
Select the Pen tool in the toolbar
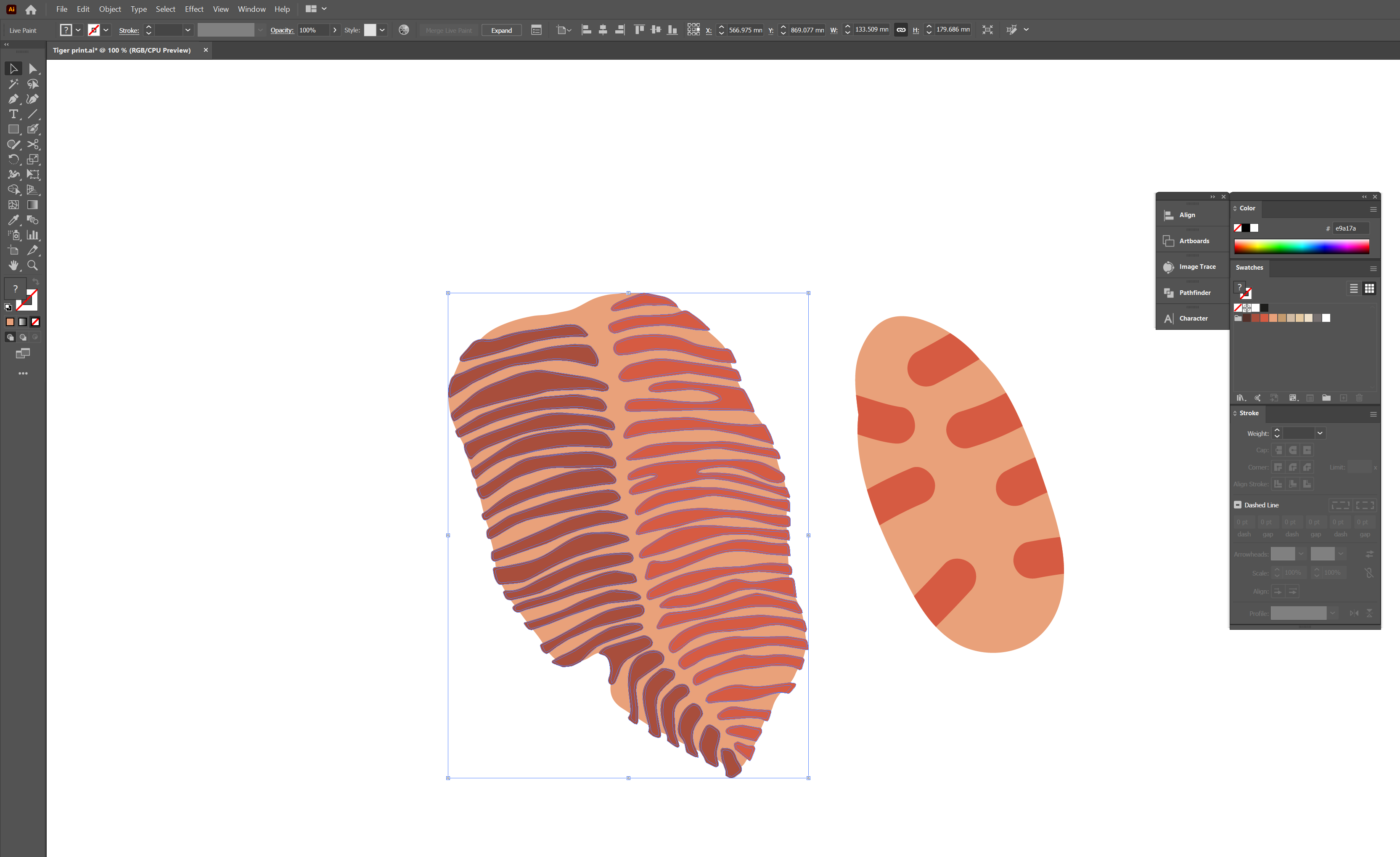[13, 99]
